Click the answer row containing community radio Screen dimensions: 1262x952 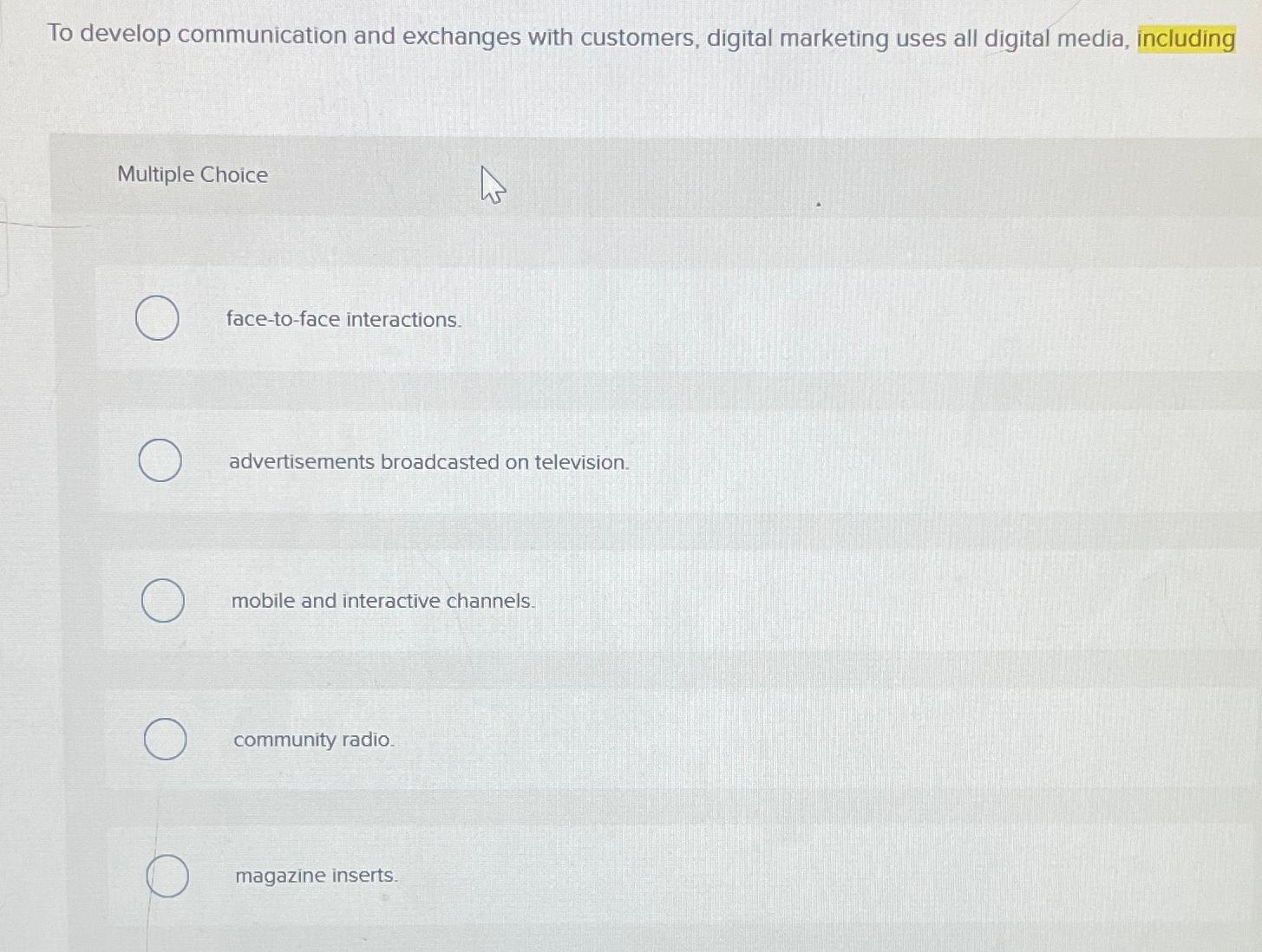(x=607, y=740)
